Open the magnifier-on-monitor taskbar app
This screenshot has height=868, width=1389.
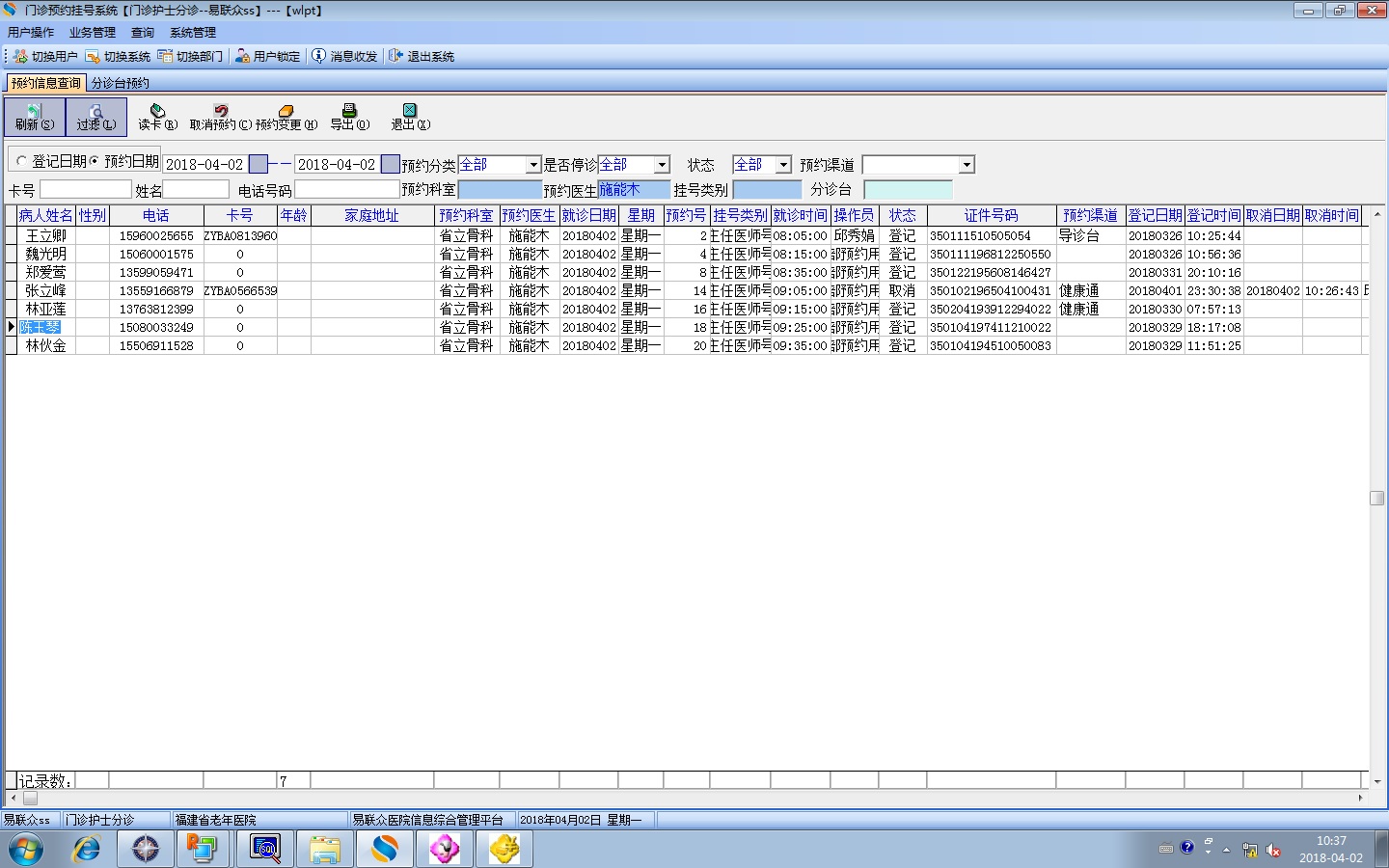point(265,849)
